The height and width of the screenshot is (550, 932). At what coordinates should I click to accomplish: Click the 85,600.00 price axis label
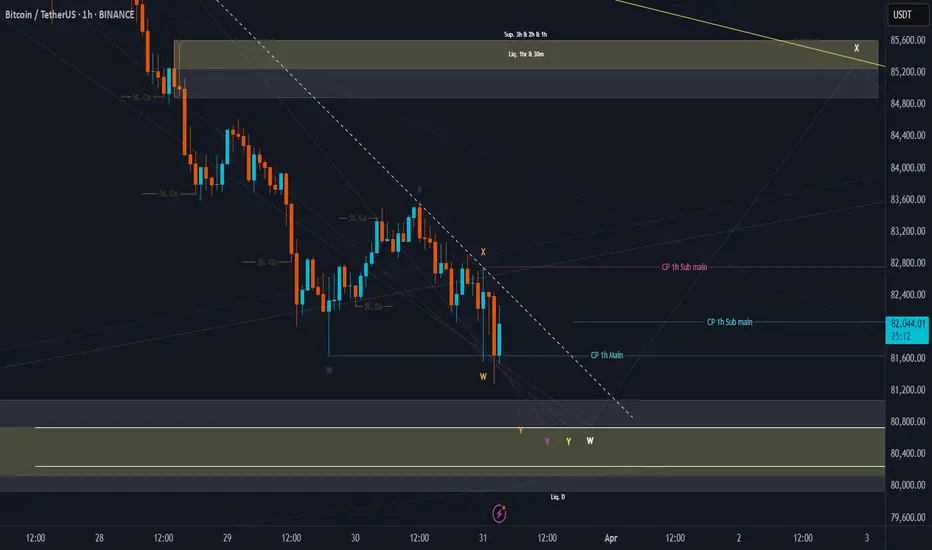tap(908, 40)
